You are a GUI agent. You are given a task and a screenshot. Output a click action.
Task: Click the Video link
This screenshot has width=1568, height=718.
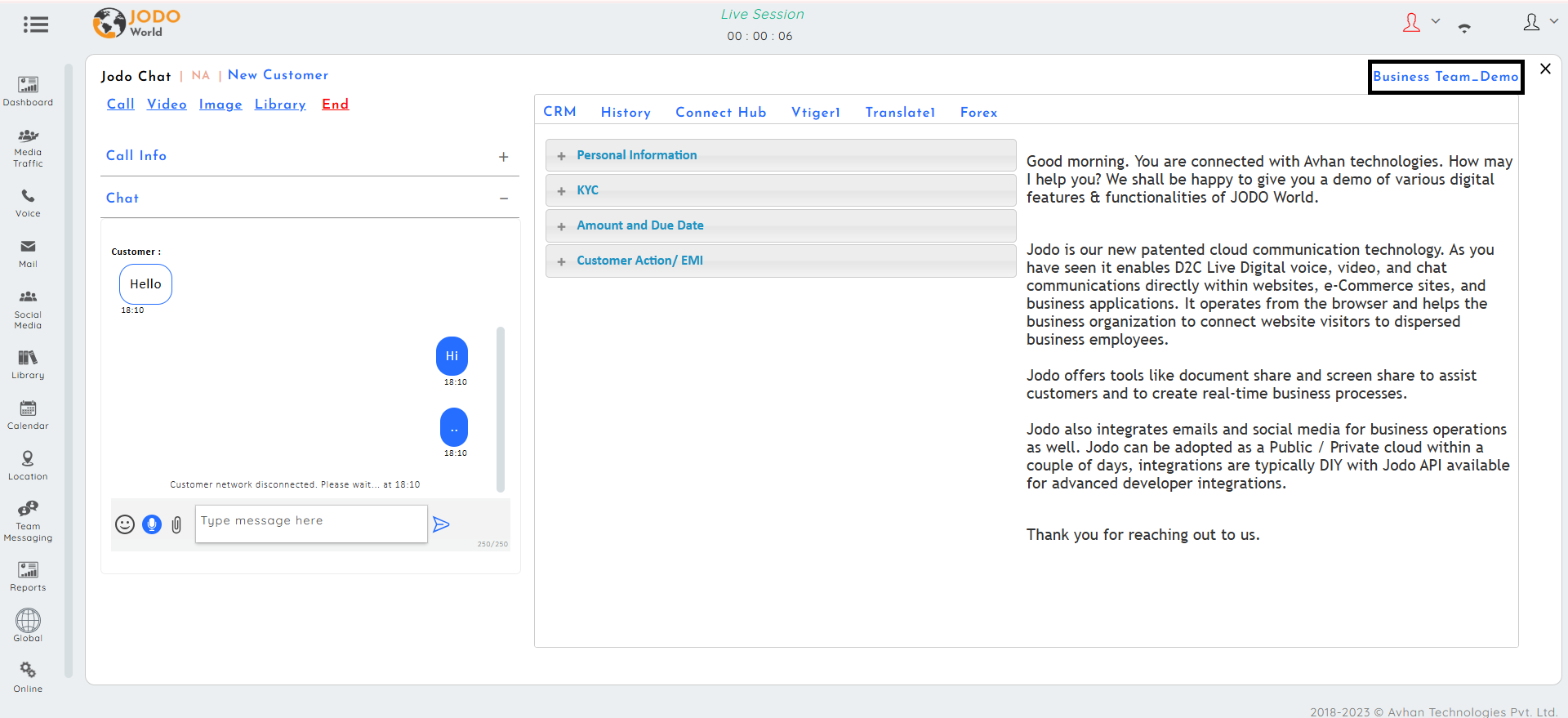(167, 105)
